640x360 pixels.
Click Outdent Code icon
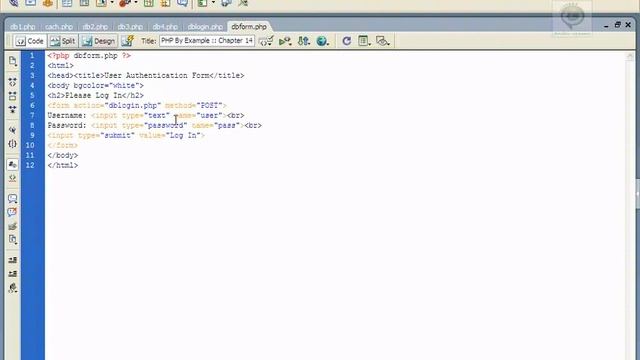click(13, 274)
